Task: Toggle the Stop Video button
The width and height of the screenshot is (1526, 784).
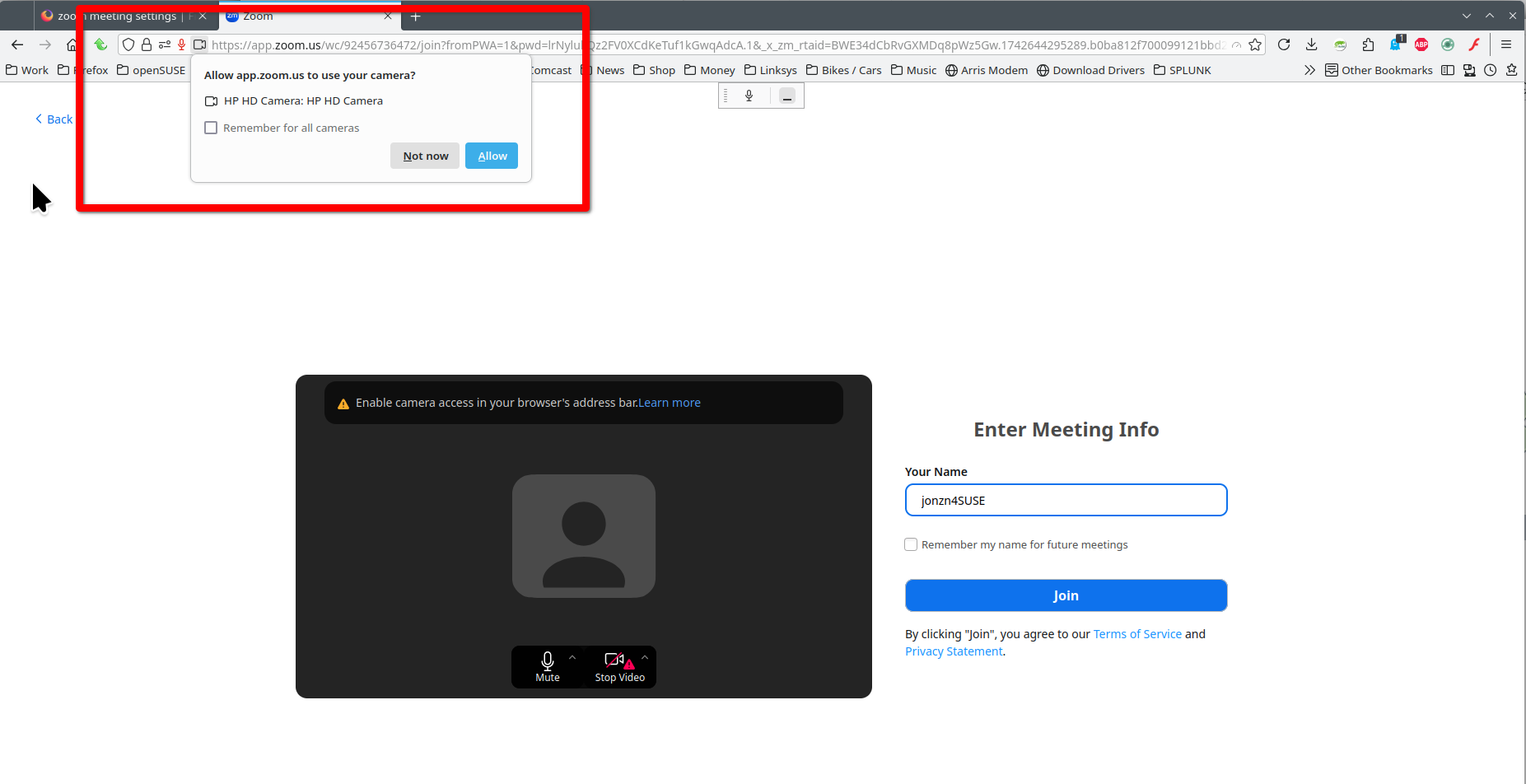Action: click(x=619, y=667)
